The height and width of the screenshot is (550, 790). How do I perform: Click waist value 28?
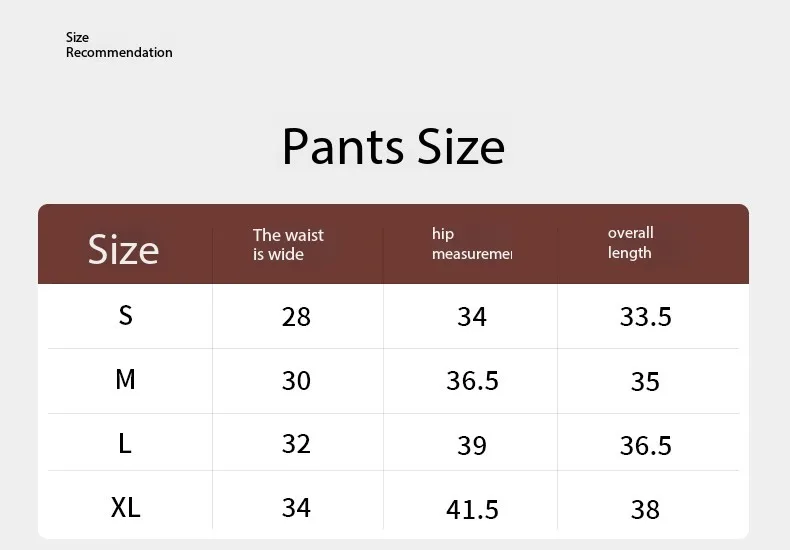(296, 317)
